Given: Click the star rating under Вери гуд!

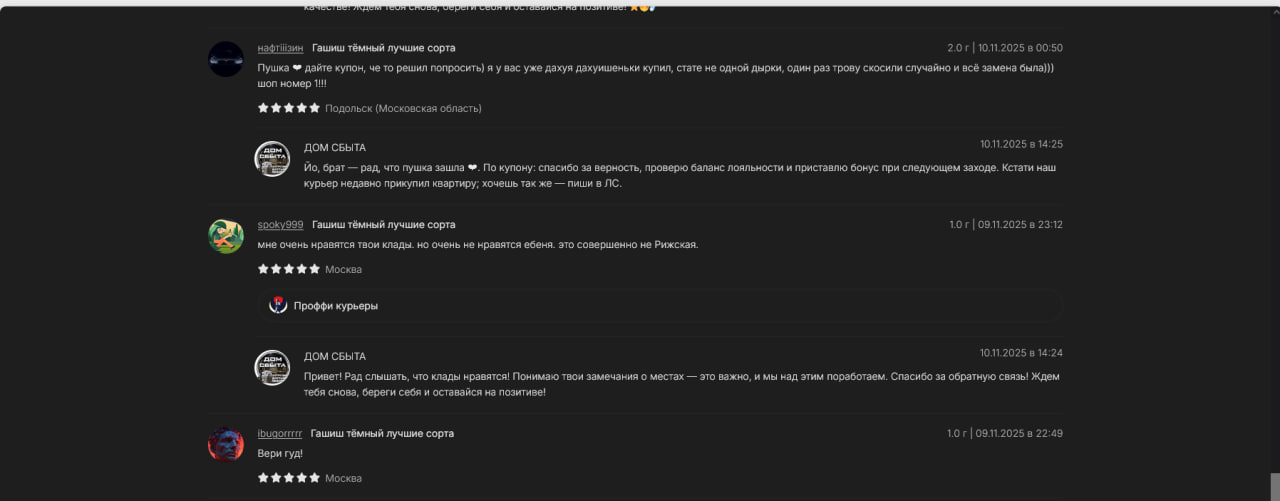Looking at the screenshot, I should point(288,478).
